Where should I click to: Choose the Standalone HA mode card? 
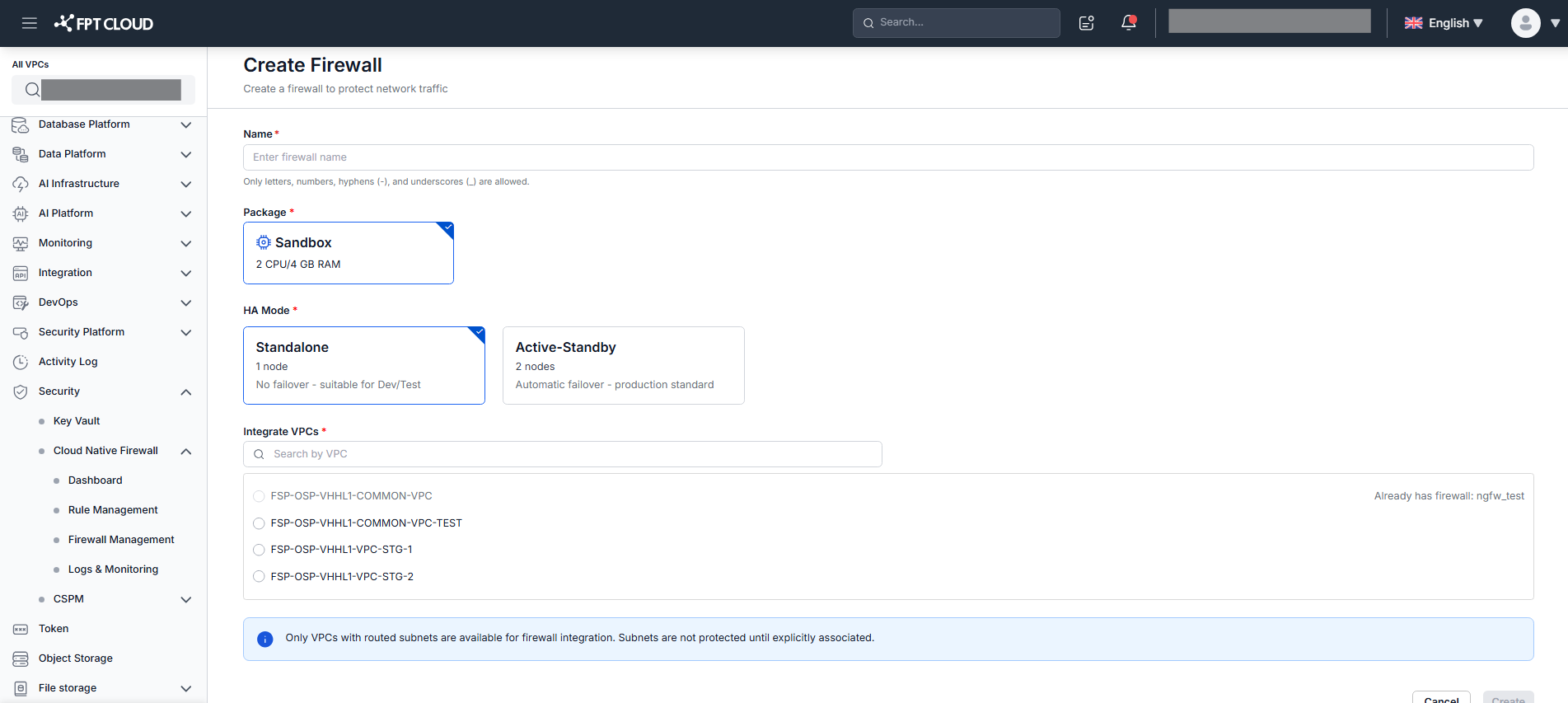pyautogui.click(x=364, y=365)
